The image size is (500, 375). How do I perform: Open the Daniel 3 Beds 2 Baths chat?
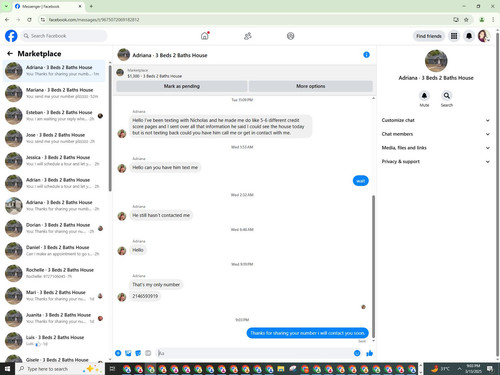coord(54,251)
